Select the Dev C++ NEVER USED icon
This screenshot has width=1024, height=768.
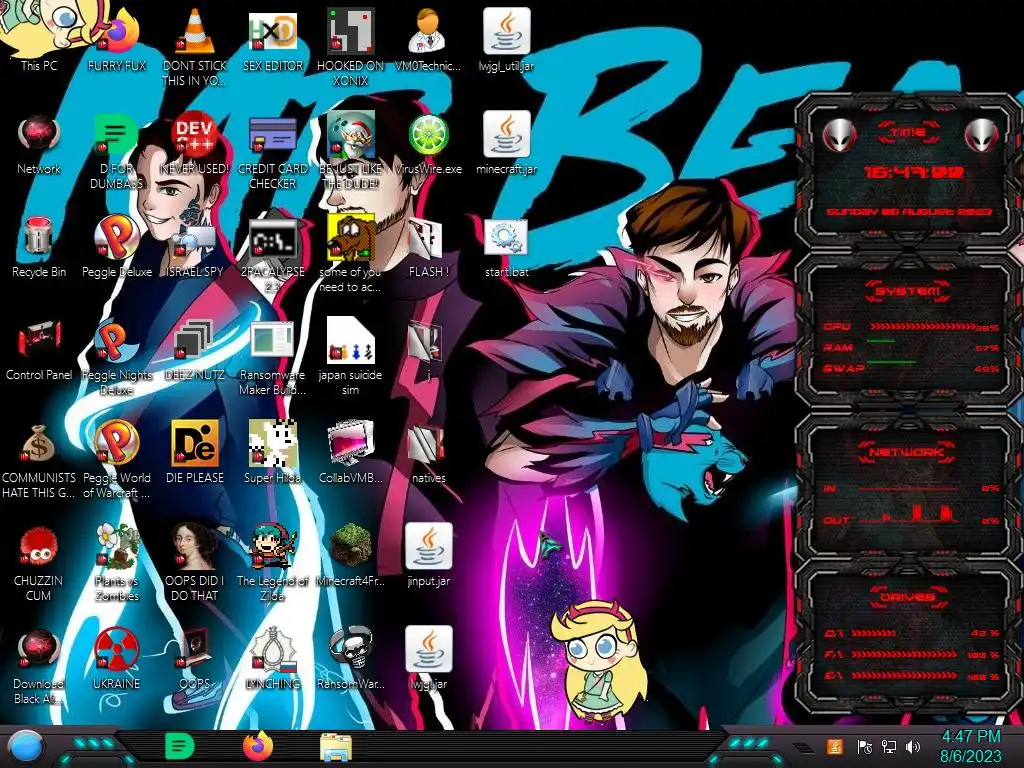195,134
